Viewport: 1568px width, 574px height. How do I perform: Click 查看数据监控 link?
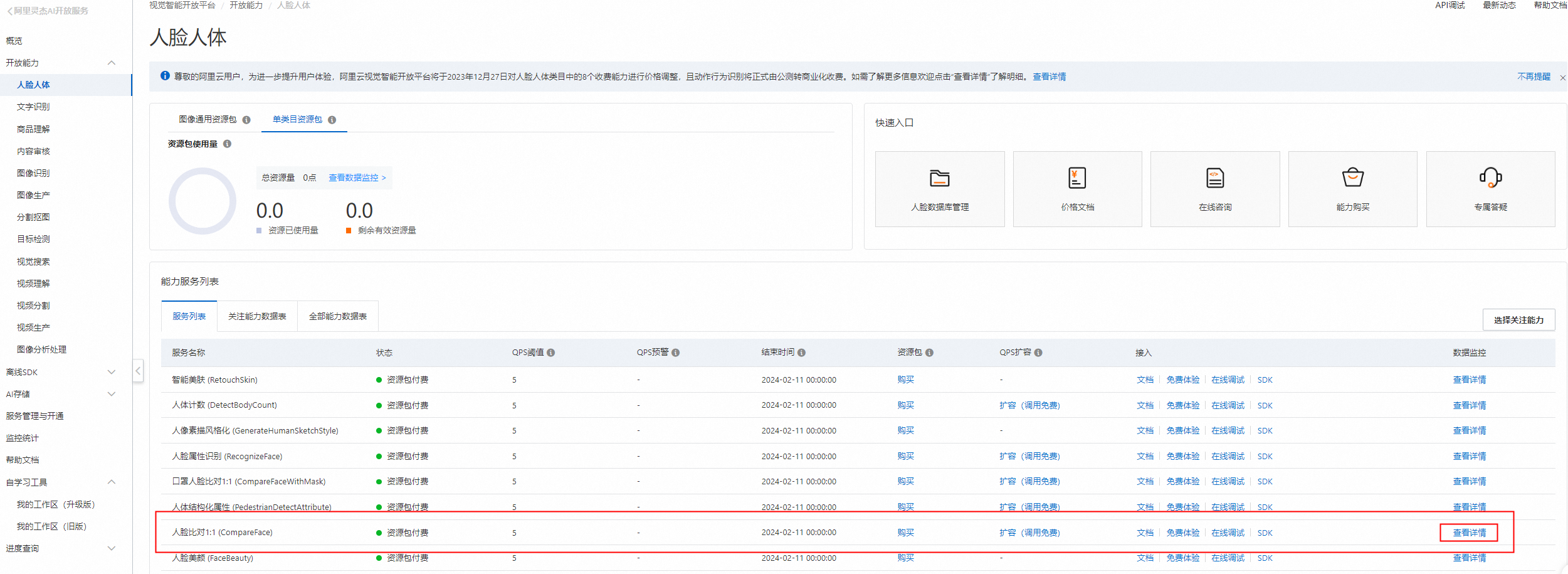click(357, 178)
